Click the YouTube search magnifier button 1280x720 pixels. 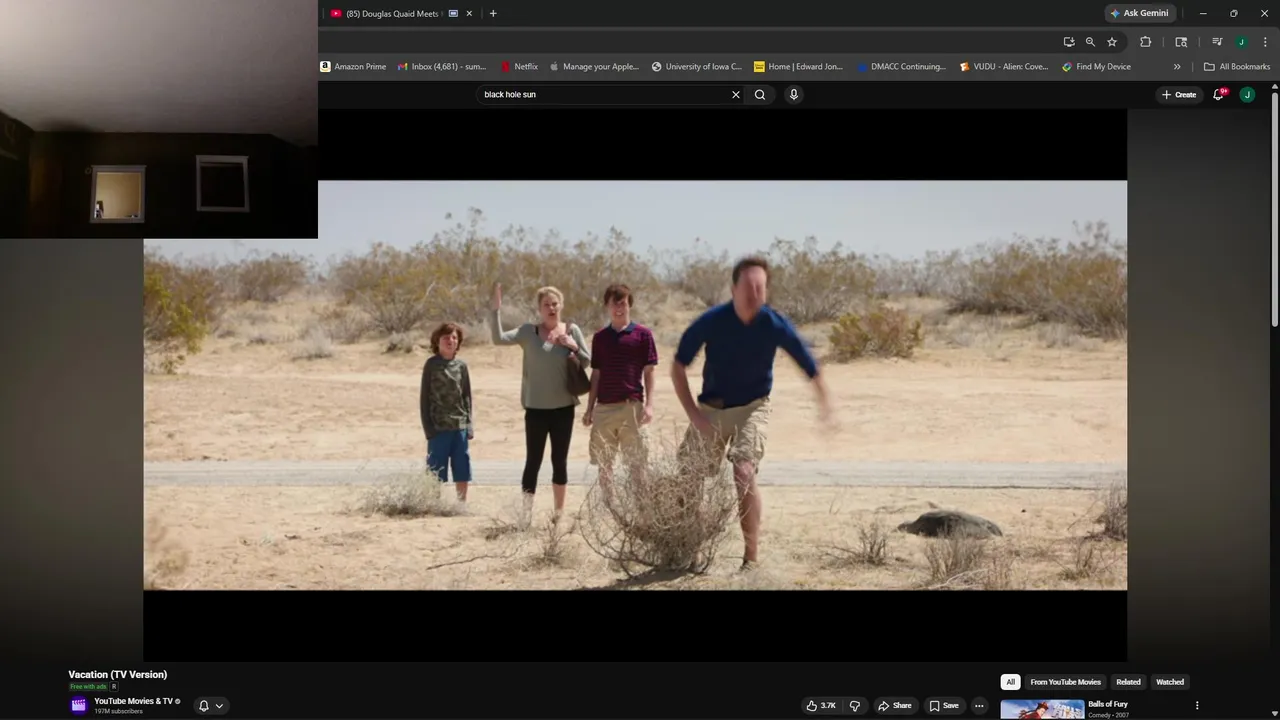click(x=760, y=94)
